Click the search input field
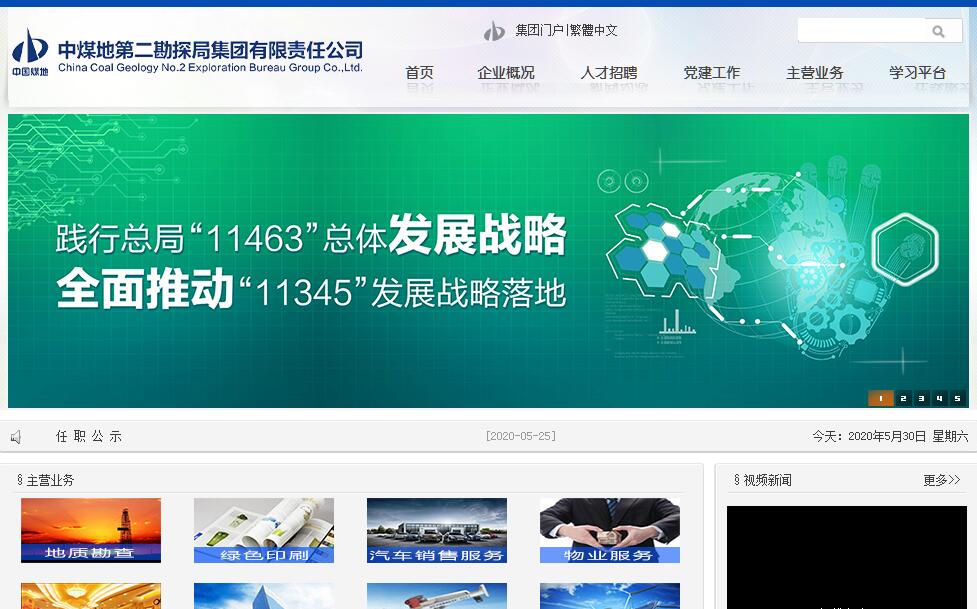Viewport: 977px width, 609px height. pos(860,31)
